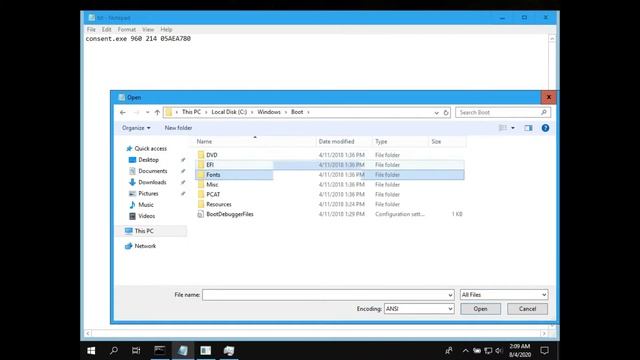Viewport: 640px width, 360px height.
Task: Open Notepad's Edit menu
Action: click(107, 29)
